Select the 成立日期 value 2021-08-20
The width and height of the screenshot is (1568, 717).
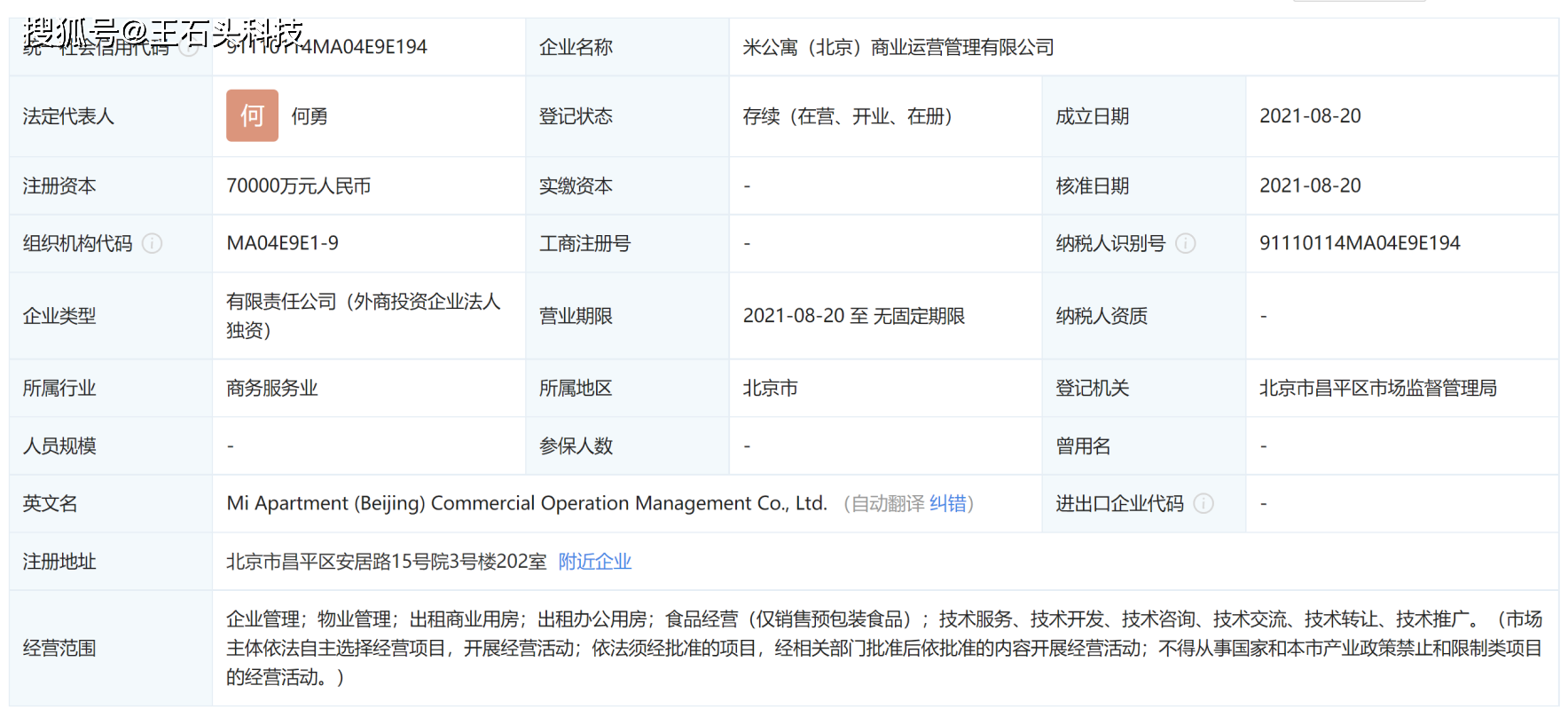tap(1310, 116)
